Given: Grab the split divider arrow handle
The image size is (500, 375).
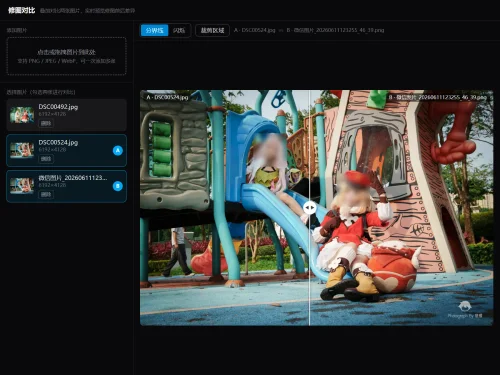Looking at the screenshot, I should pos(310,208).
